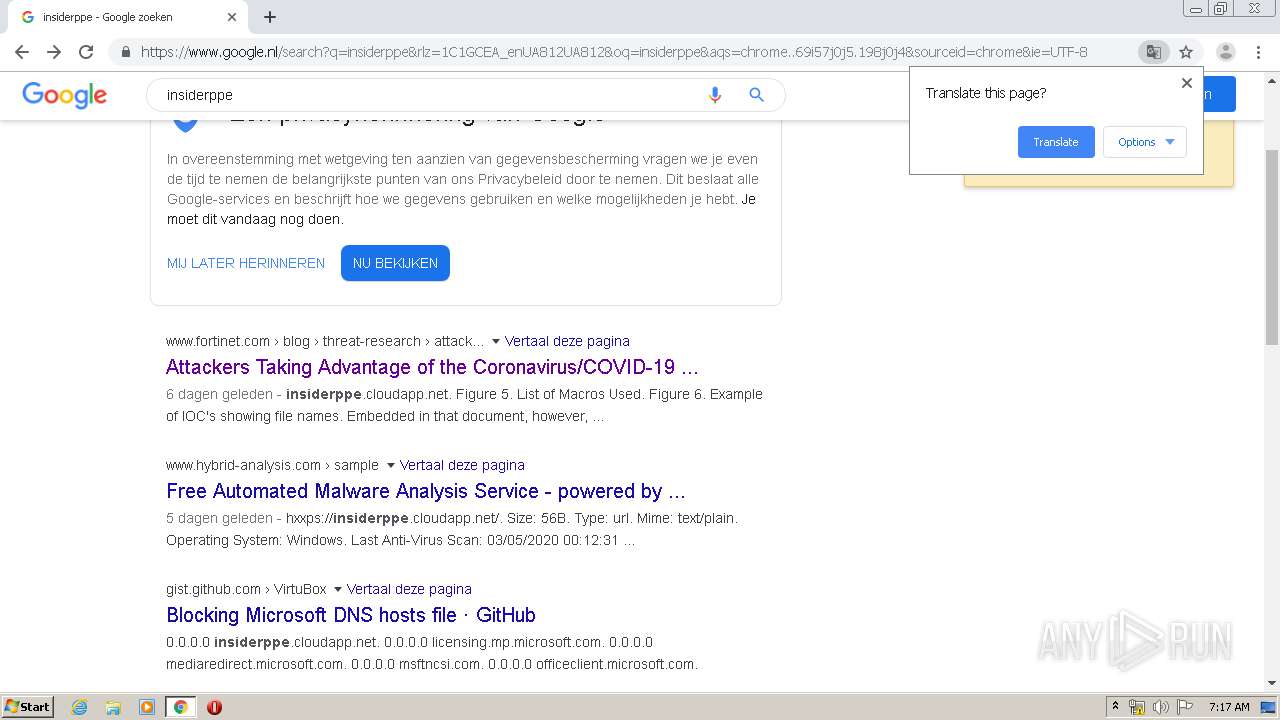Open the fortinet result dropdown arrow
The height and width of the screenshot is (720, 1280).
click(496, 341)
